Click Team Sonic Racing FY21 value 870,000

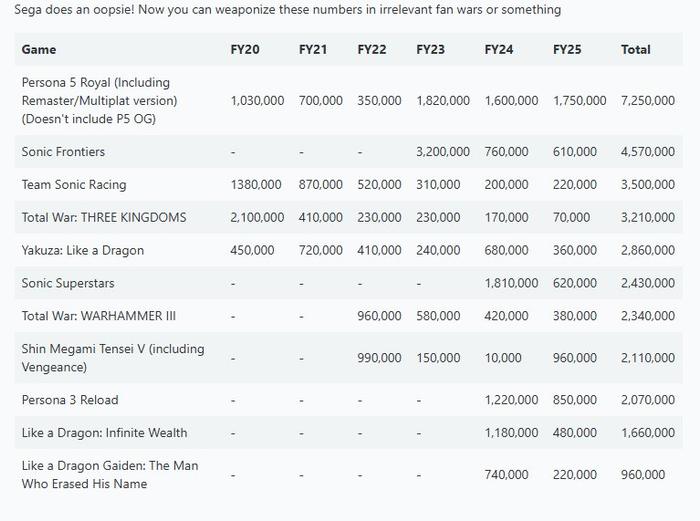coord(321,184)
